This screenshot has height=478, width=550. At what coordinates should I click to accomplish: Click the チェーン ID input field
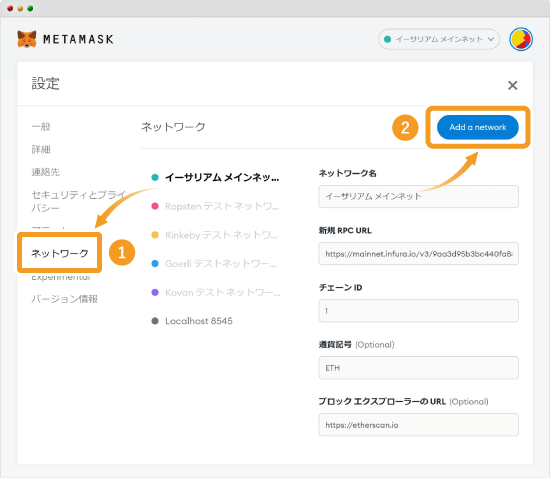point(418,311)
